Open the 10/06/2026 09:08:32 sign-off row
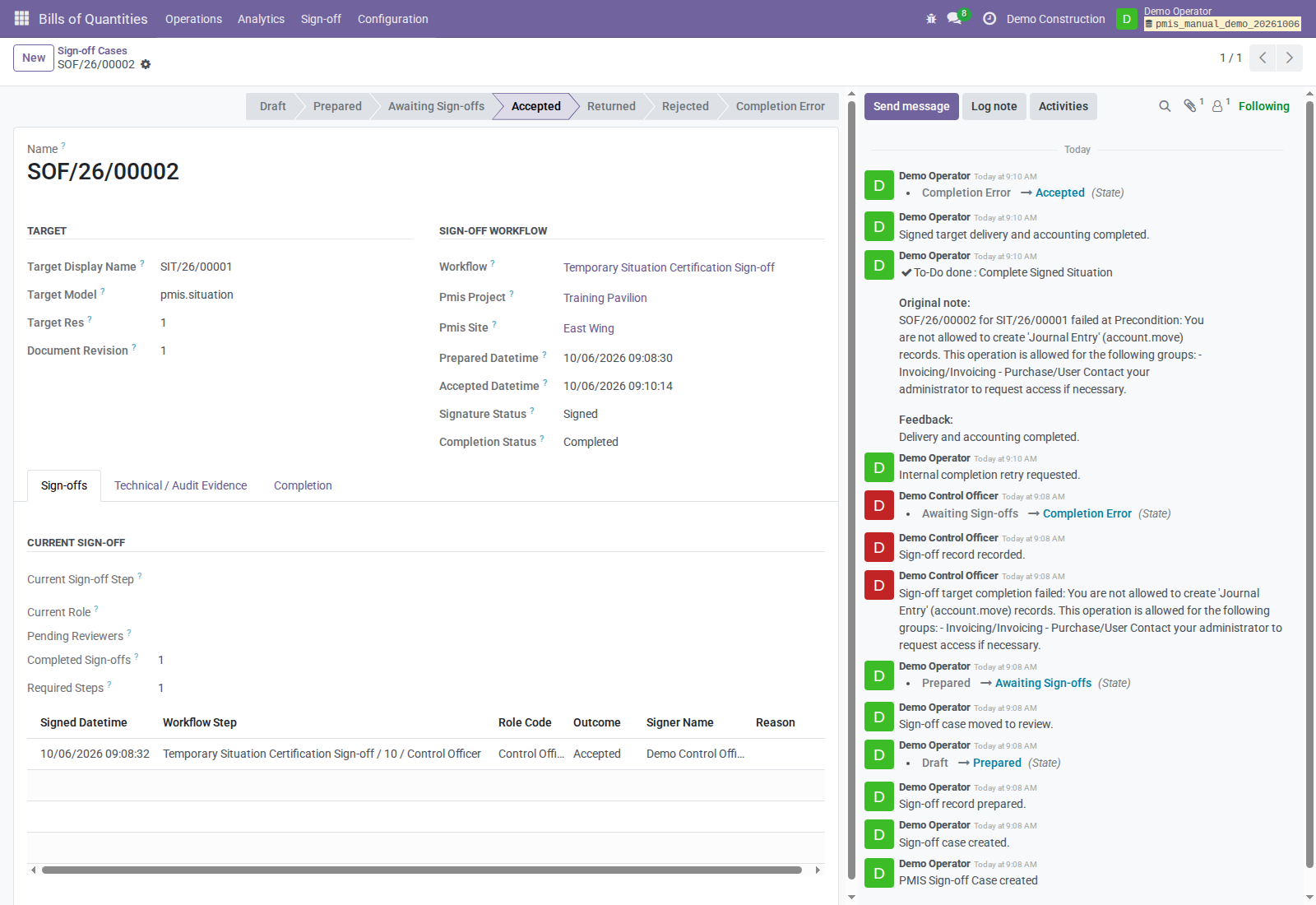The height and width of the screenshot is (905, 1316). [x=425, y=754]
